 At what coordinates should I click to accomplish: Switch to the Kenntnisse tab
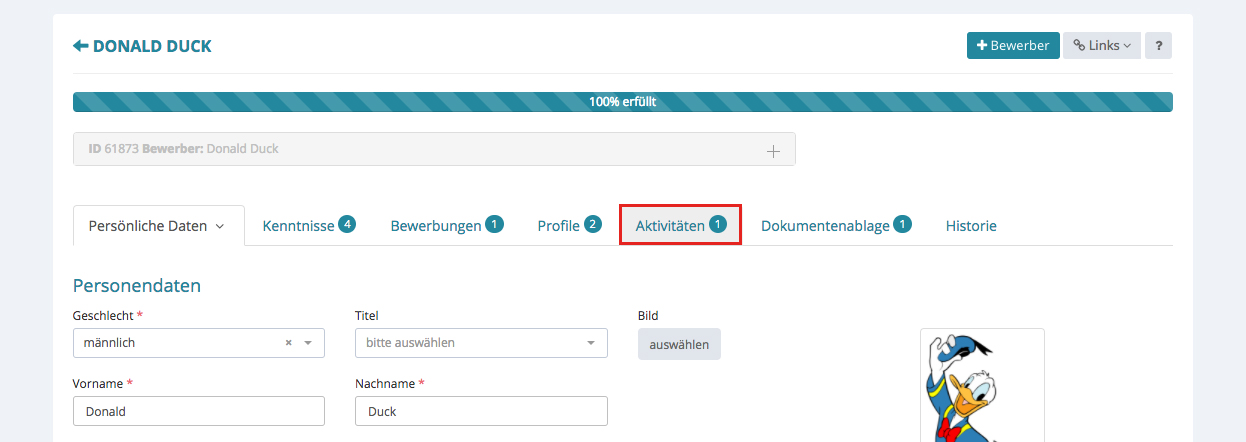coord(308,226)
